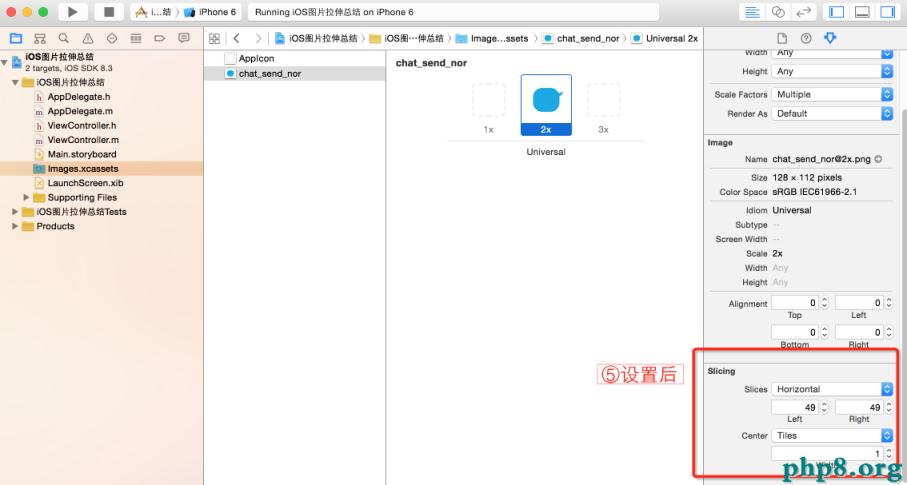The height and width of the screenshot is (485, 907).
Task: Toggle the navigator pane visibility
Action: 836,12
